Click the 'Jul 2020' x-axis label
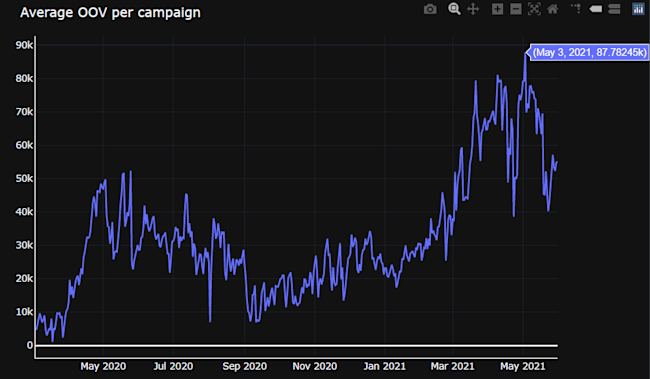Image resolution: width=650 pixels, height=379 pixels. coord(173,367)
